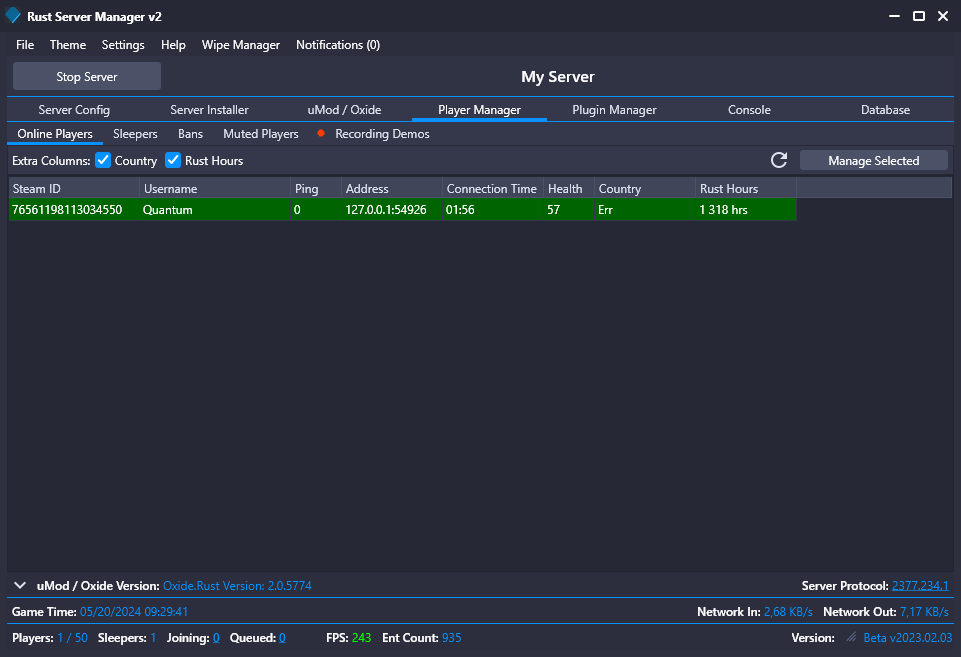Sort by the Country column header
Viewport: 961px width, 657px height.
(x=645, y=189)
